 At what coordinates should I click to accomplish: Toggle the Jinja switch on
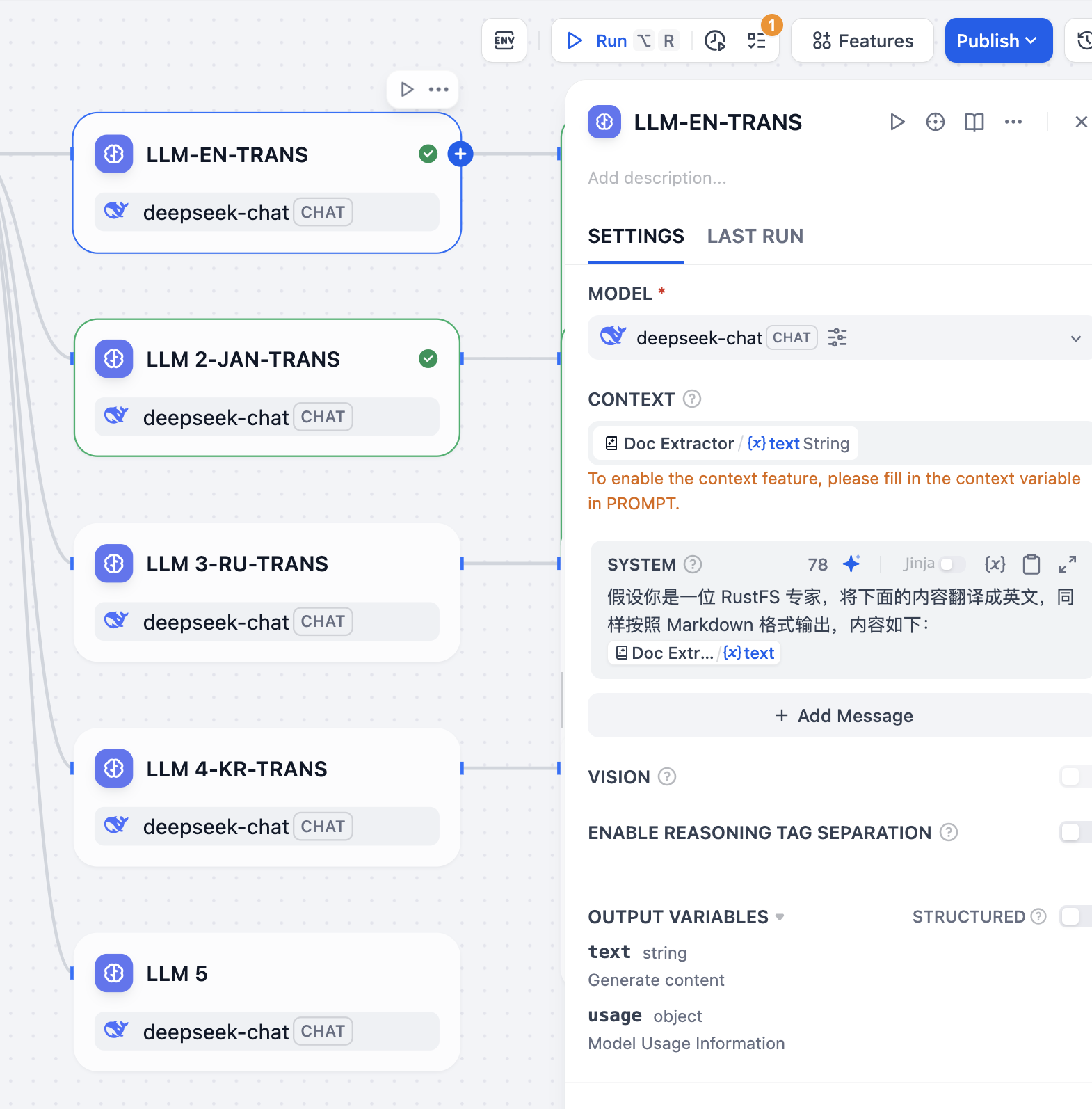[x=952, y=564]
